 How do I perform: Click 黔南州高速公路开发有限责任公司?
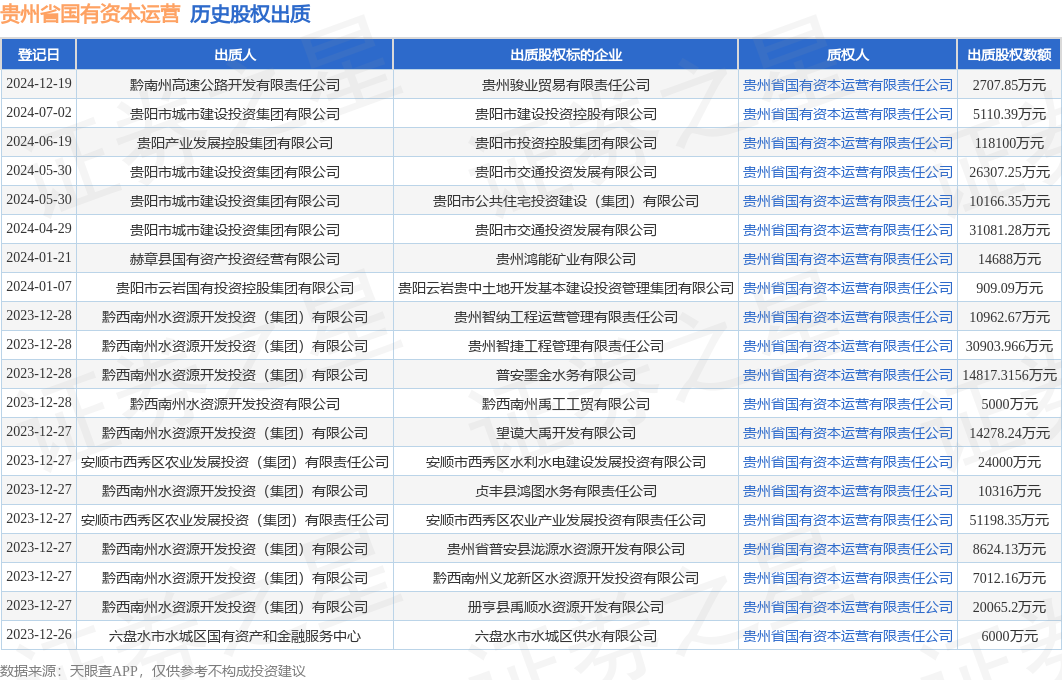(x=235, y=85)
